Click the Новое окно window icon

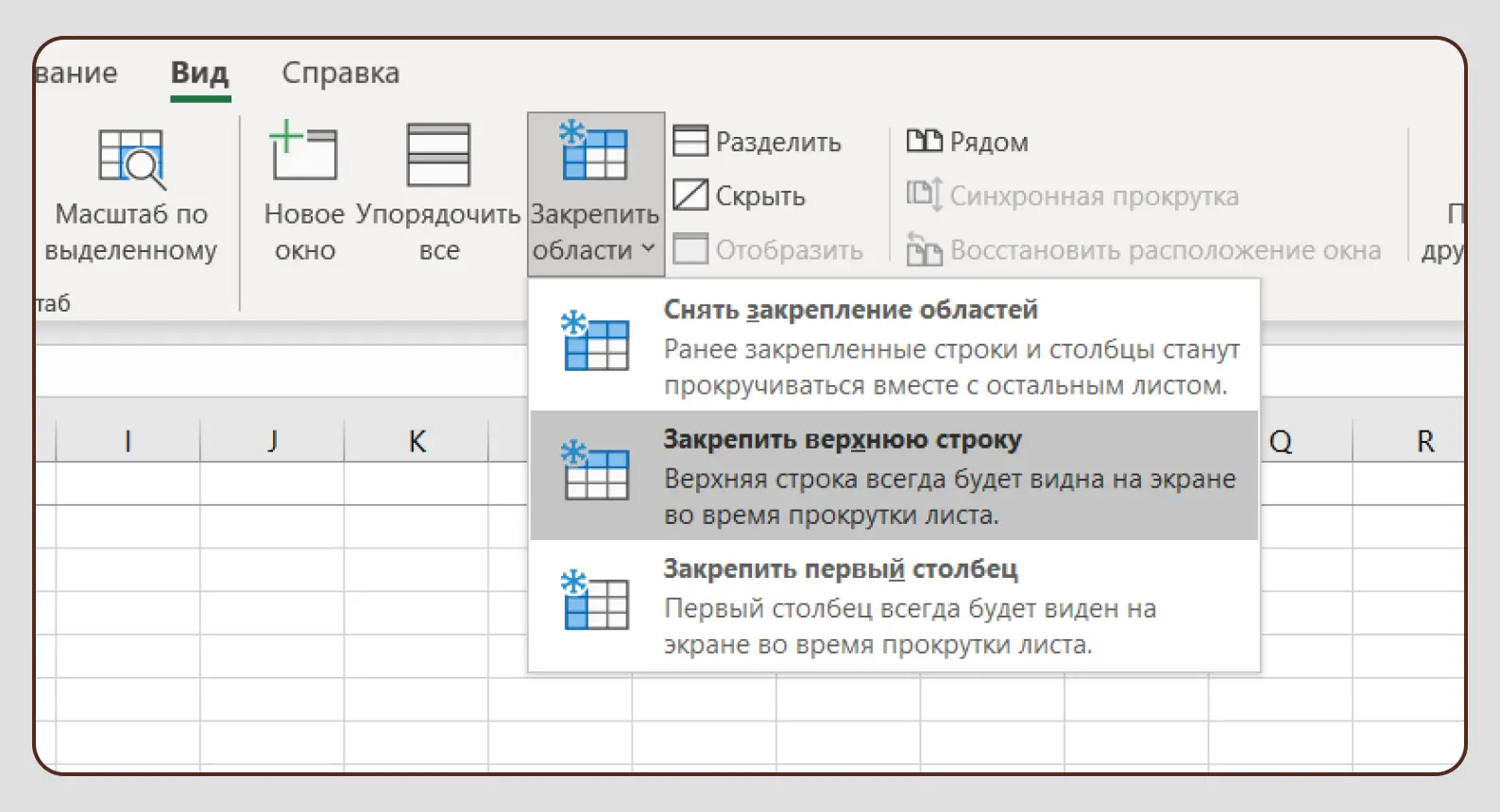303,151
